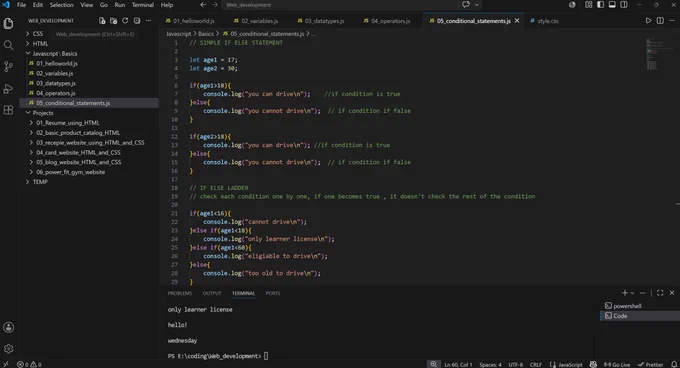Toggle Go Live server in status bar
Image resolution: width=680 pixels, height=368 pixels.
coord(617,365)
